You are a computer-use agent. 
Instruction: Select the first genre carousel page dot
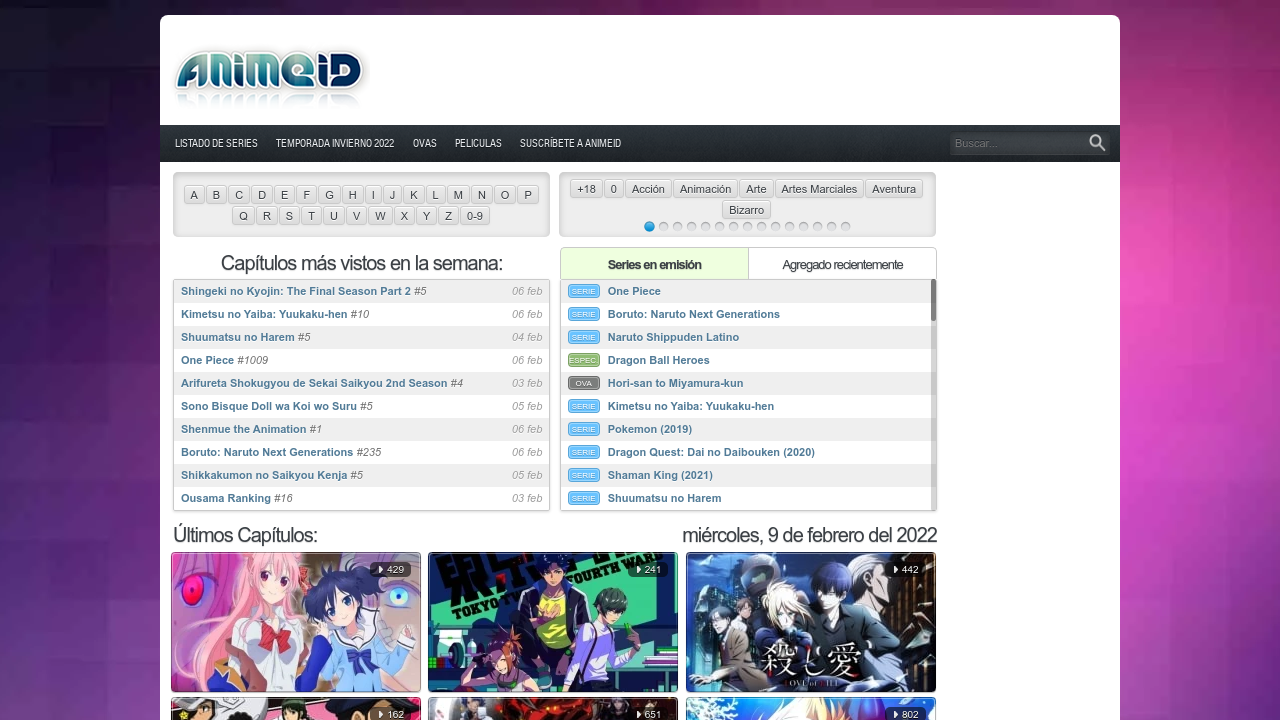[x=650, y=227]
